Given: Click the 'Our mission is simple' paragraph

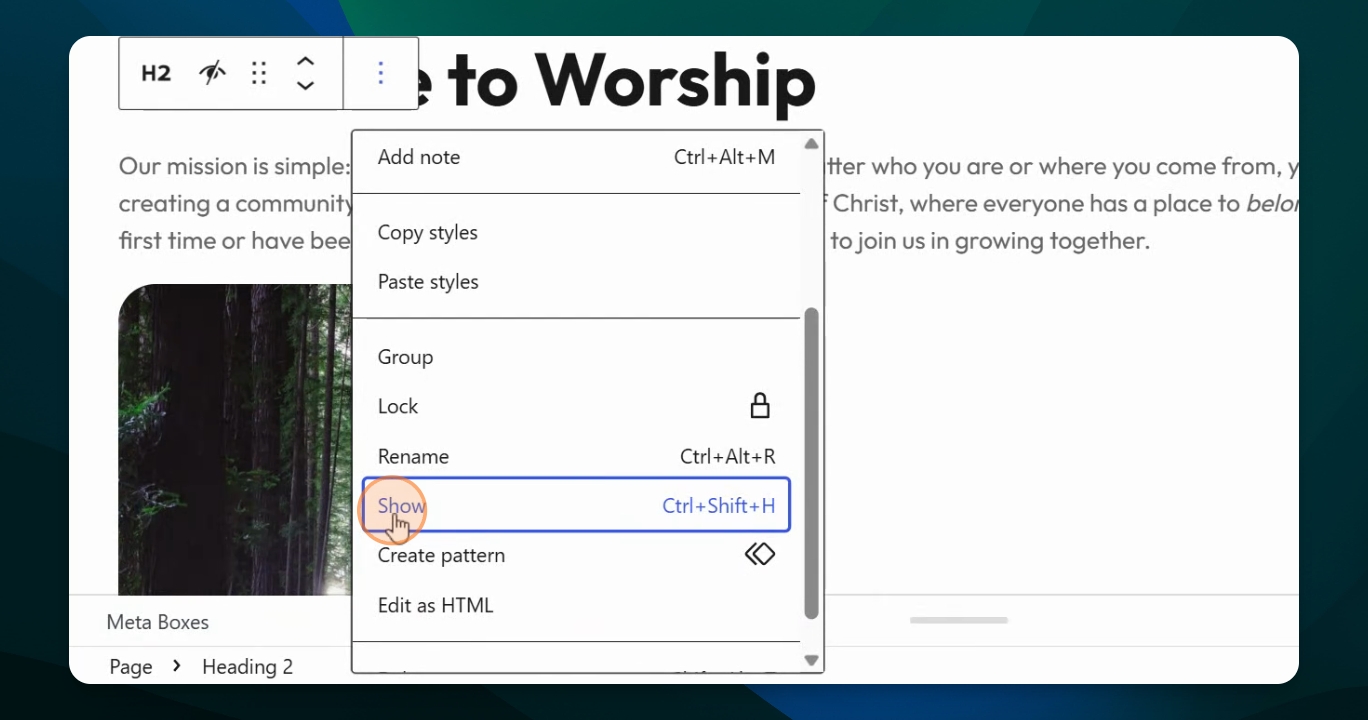Looking at the screenshot, I should (x=235, y=203).
